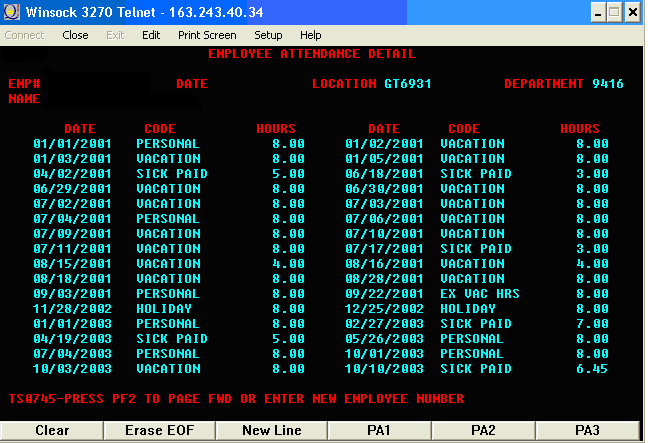The image size is (648, 443).
Task: Click the TS0745 page forward status message
Action: tap(236, 399)
